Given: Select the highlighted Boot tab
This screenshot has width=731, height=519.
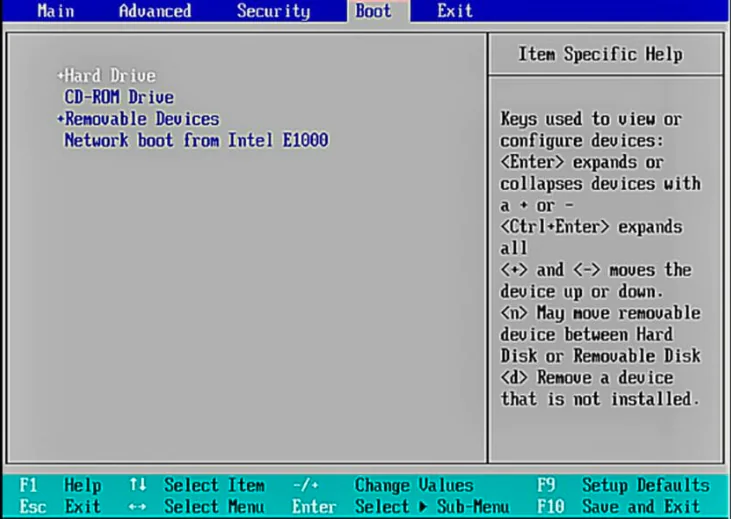Looking at the screenshot, I should click(x=373, y=11).
